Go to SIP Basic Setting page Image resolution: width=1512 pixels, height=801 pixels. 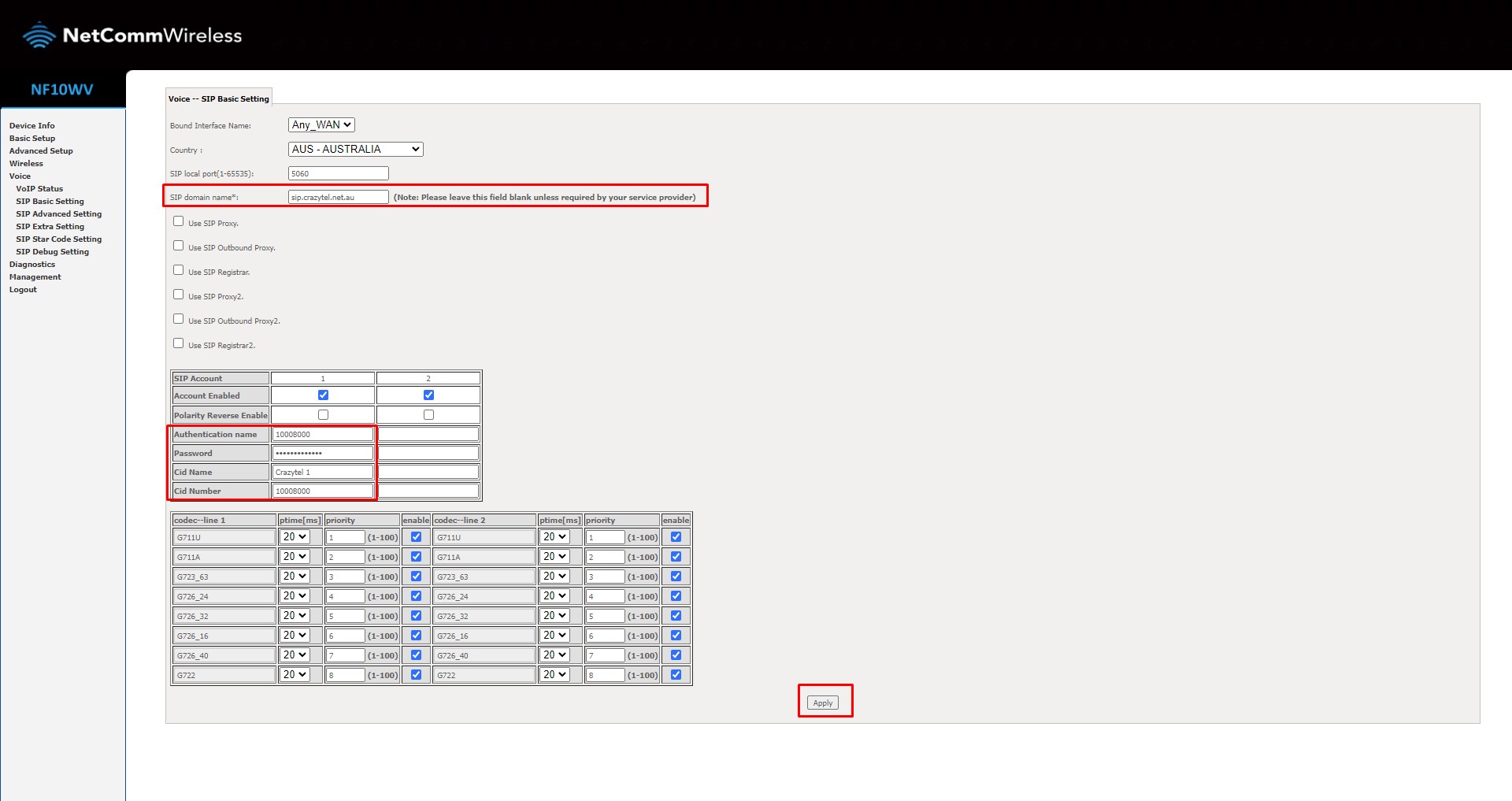[50, 201]
